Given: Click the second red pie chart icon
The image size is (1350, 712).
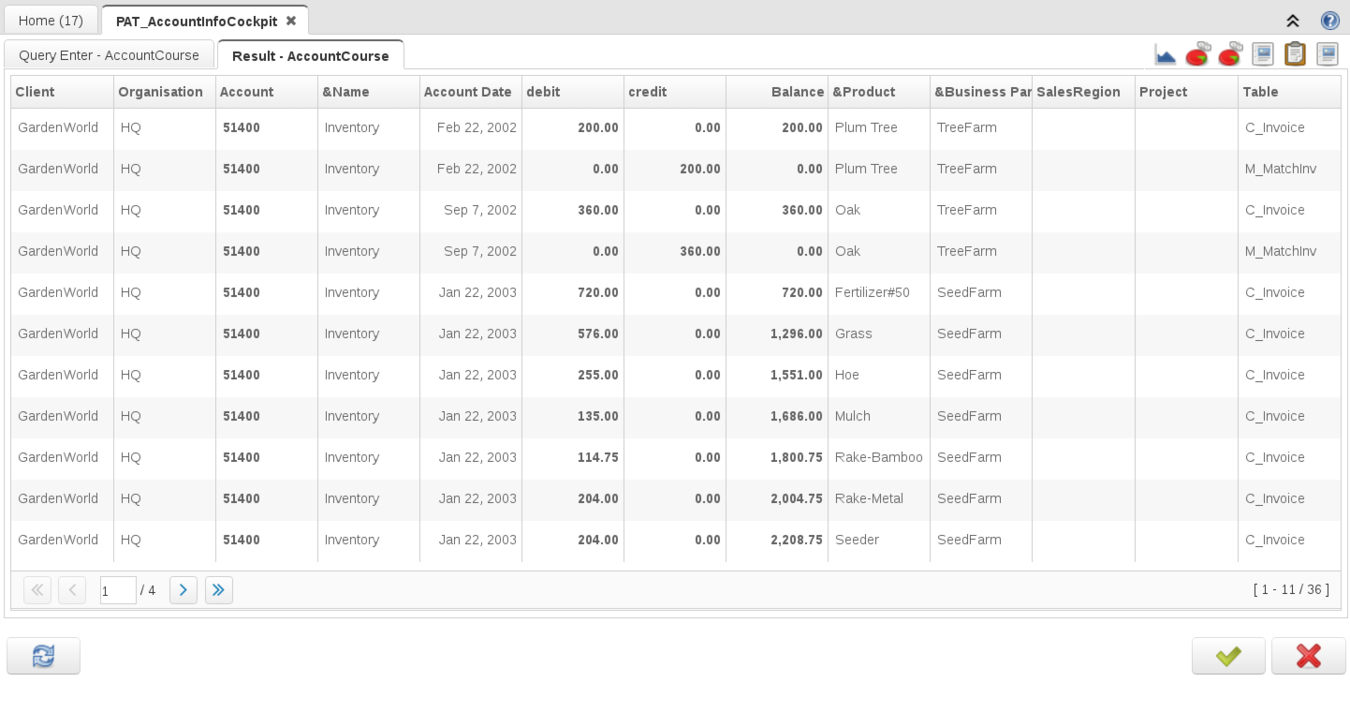Looking at the screenshot, I should (1230, 54).
